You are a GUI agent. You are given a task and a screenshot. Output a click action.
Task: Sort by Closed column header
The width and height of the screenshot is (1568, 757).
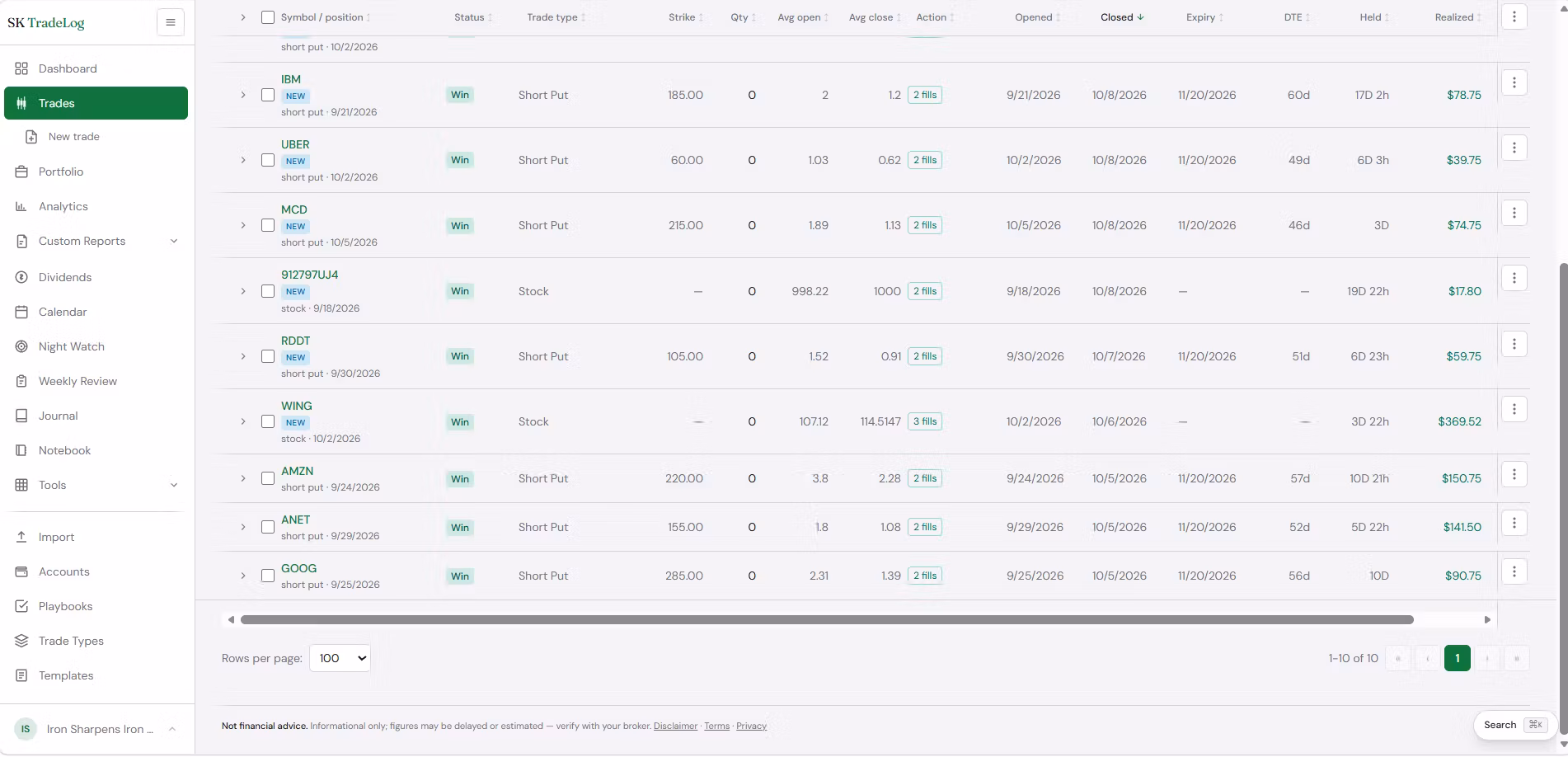1122,17
